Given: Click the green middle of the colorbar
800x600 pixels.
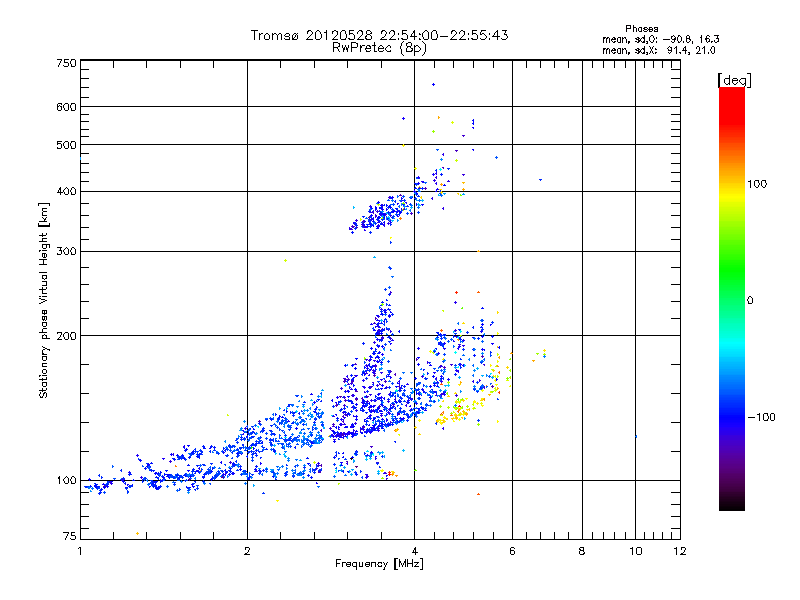Looking at the screenshot, I should tap(732, 276).
